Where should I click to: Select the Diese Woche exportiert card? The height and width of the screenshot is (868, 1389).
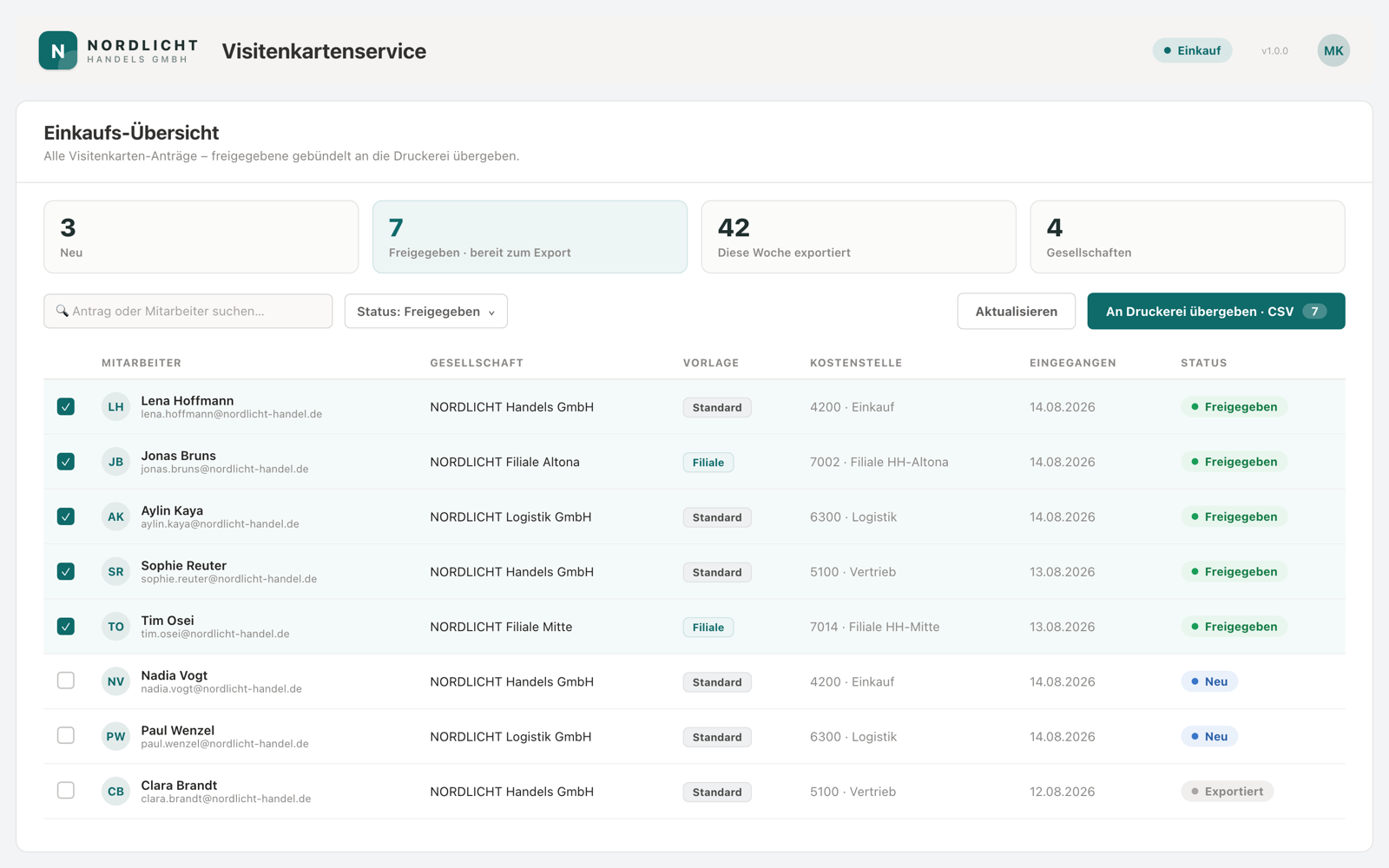click(x=859, y=237)
